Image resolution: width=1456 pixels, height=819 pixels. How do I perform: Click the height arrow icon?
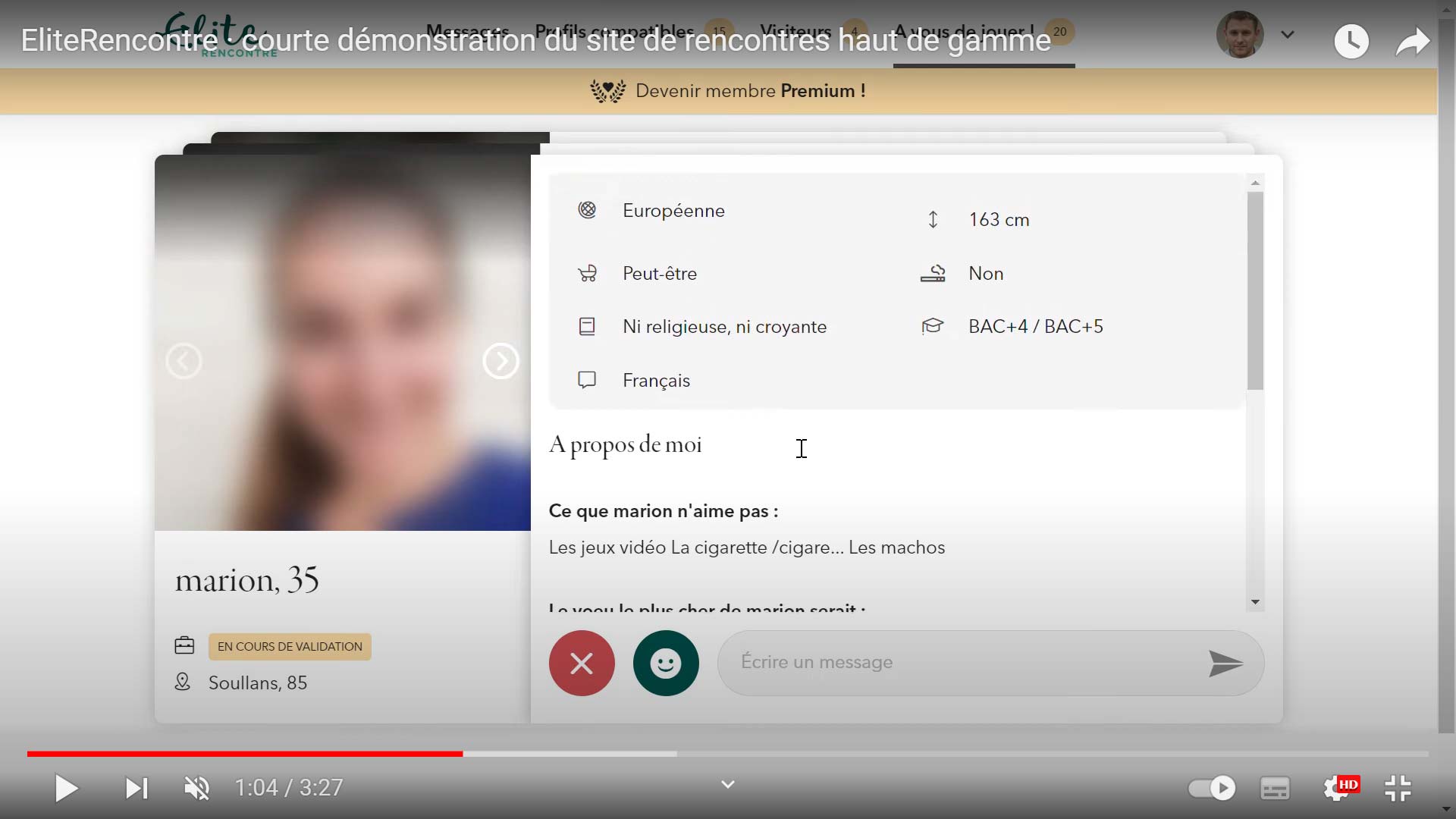click(933, 219)
